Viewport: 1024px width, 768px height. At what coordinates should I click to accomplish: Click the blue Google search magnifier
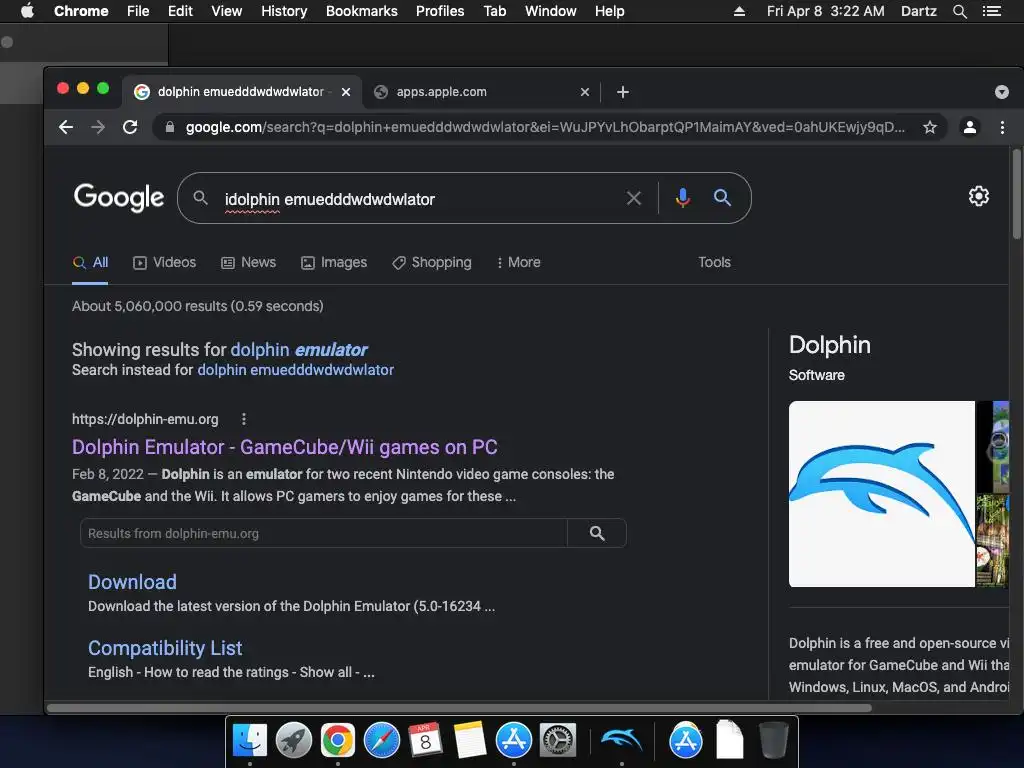(722, 197)
